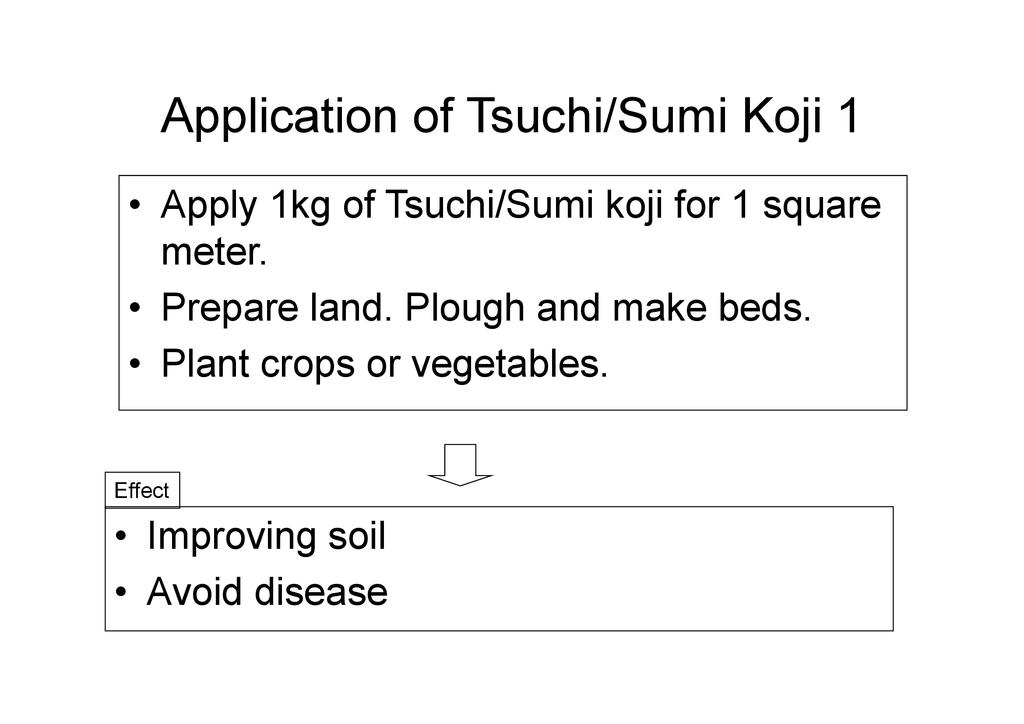Click the 'Plant crops or vegetables.' line
This screenshot has width=1024, height=724.
(x=384, y=365)
